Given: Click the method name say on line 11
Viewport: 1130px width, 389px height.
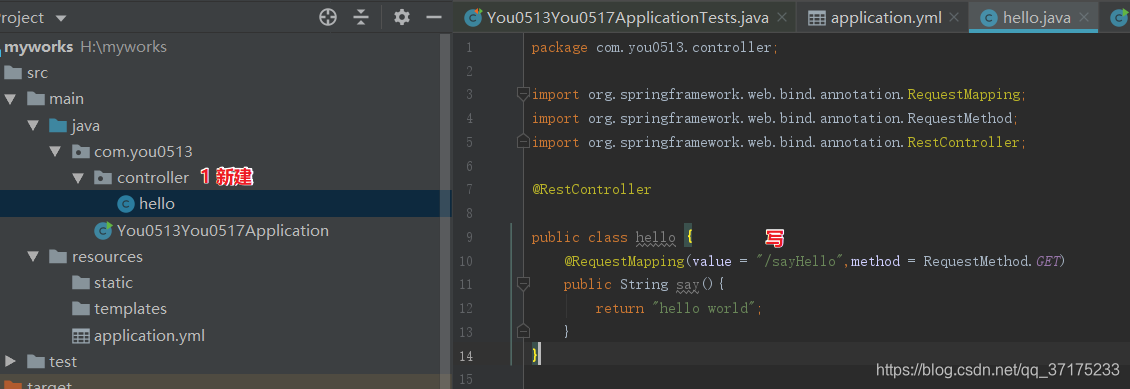Looking at the screenshot, I should point(688,285).
